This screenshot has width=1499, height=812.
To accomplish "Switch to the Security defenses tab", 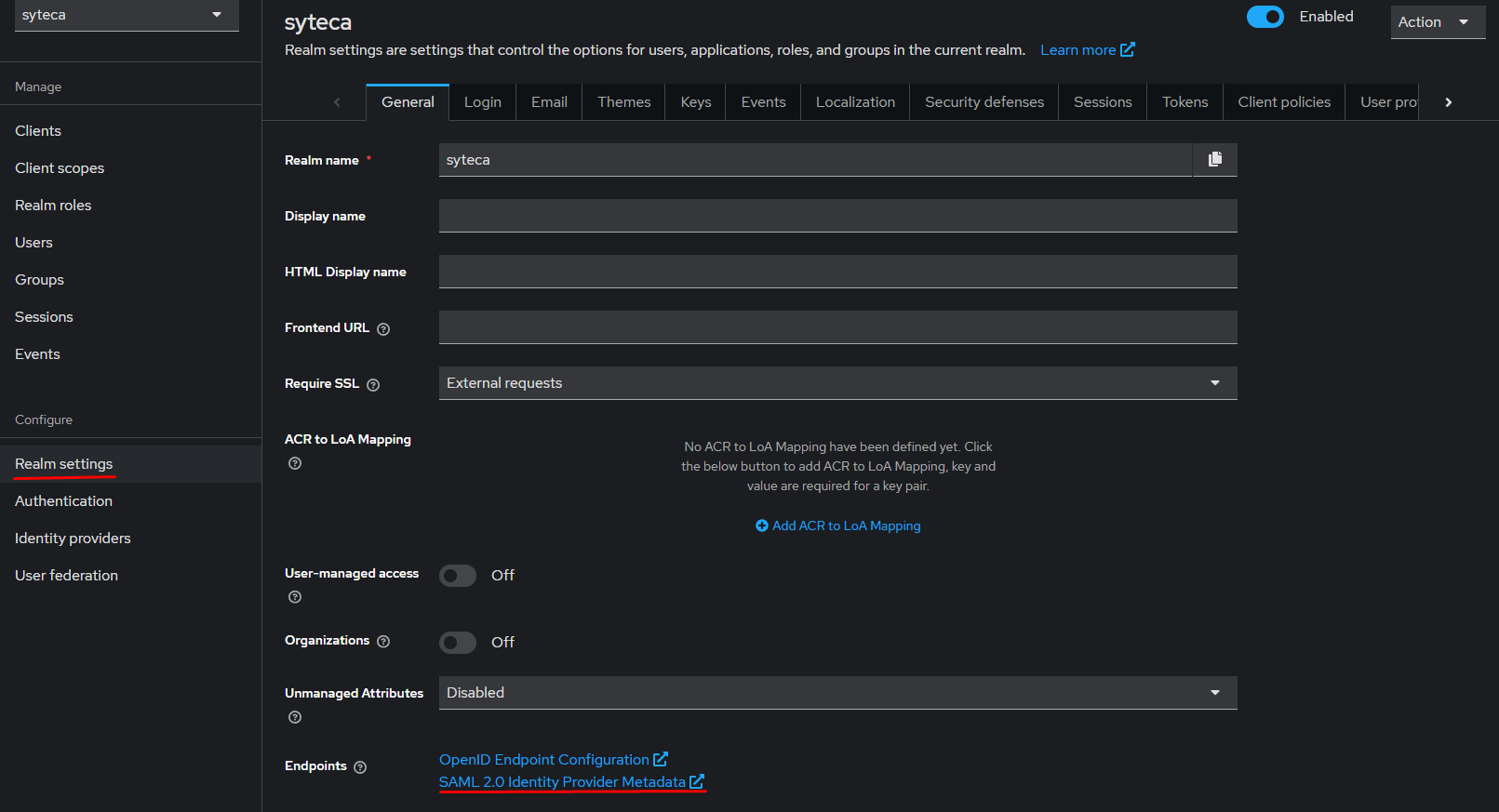I will pyautogui.click(x=984, y=102).
